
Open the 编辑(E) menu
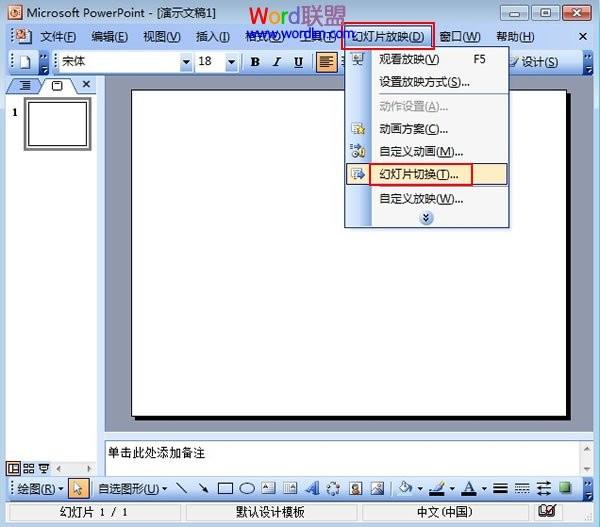tap(109, 37)
